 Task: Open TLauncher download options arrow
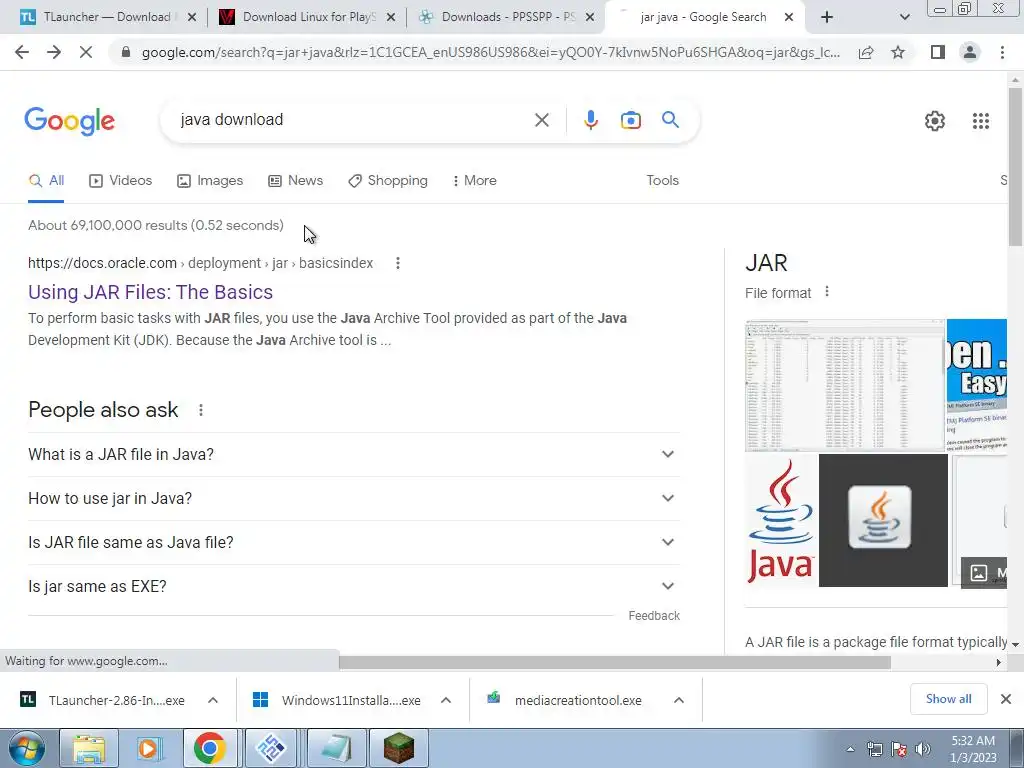(213, 700)
